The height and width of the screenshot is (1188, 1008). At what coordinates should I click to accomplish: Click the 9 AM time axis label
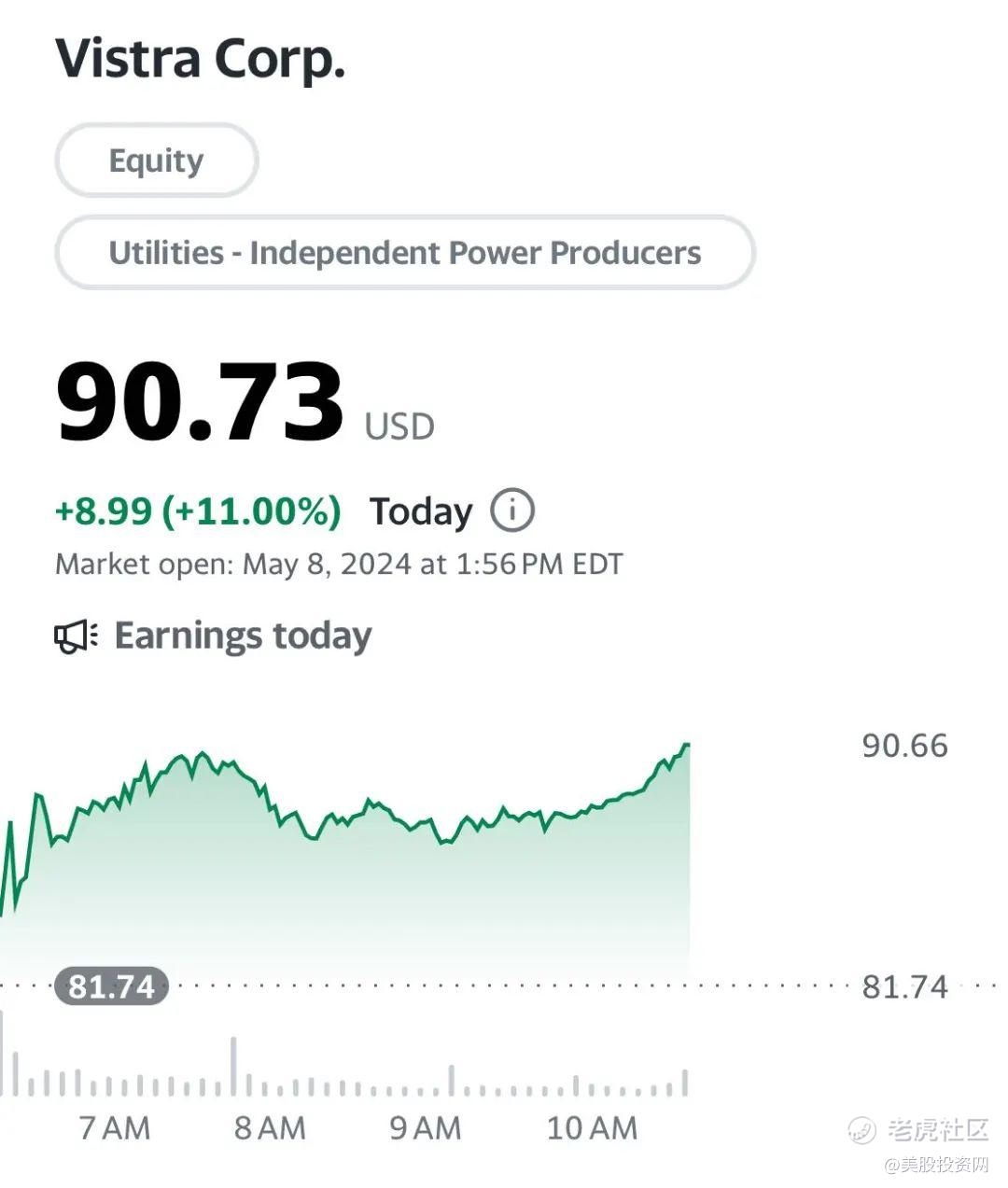point(426,1127)
